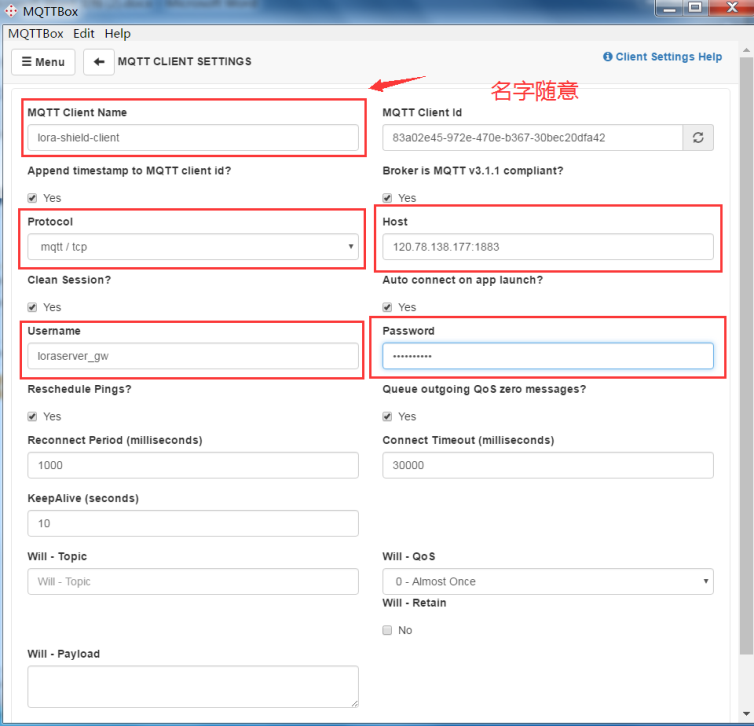This screenshot has height=726, width=754.
Task: Toggle Auto connect on app launch checkbox
Action: pos(387,307)
